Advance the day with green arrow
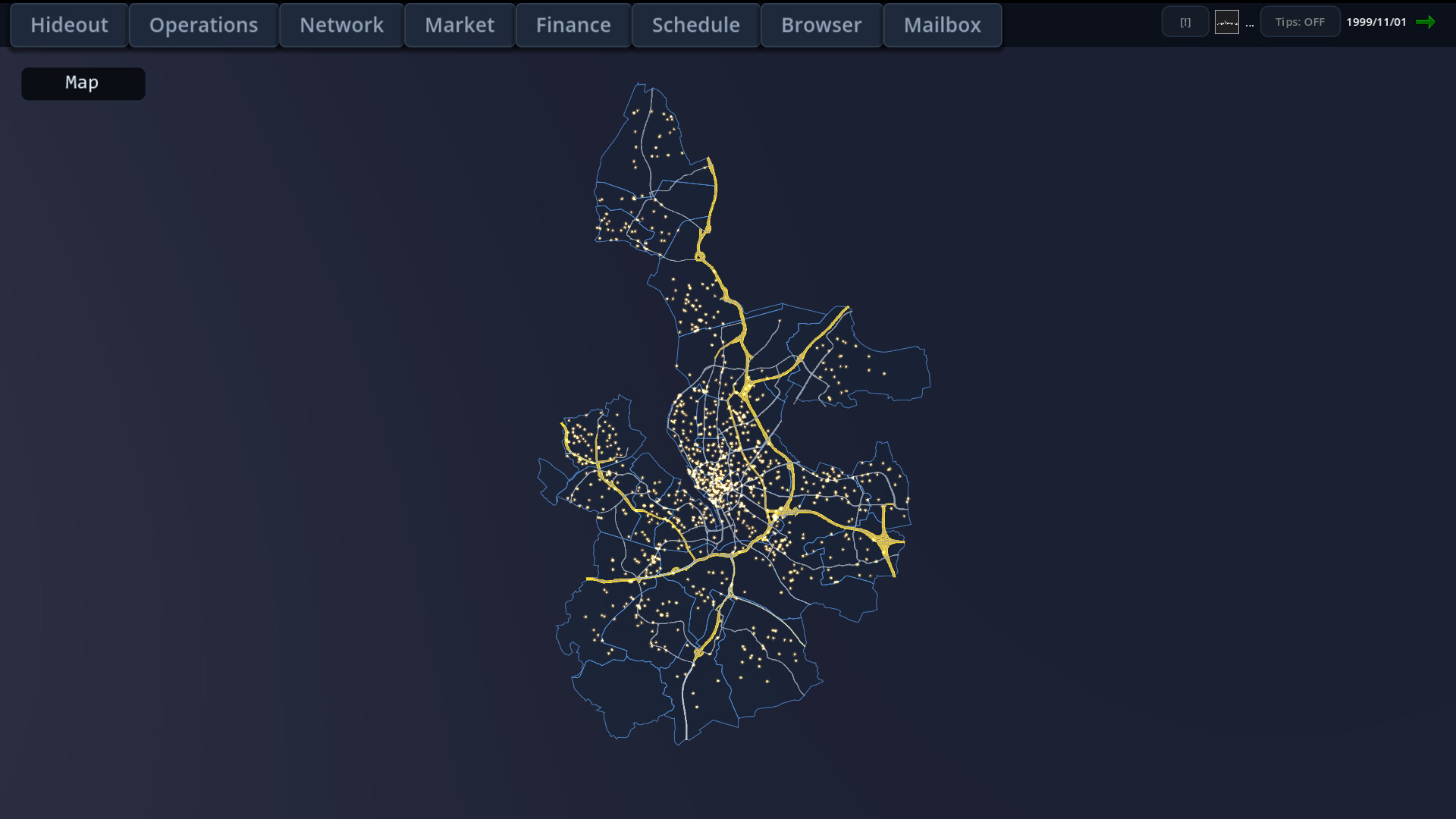Viewport: 1456px width, 819px height. pos(1425,22)
